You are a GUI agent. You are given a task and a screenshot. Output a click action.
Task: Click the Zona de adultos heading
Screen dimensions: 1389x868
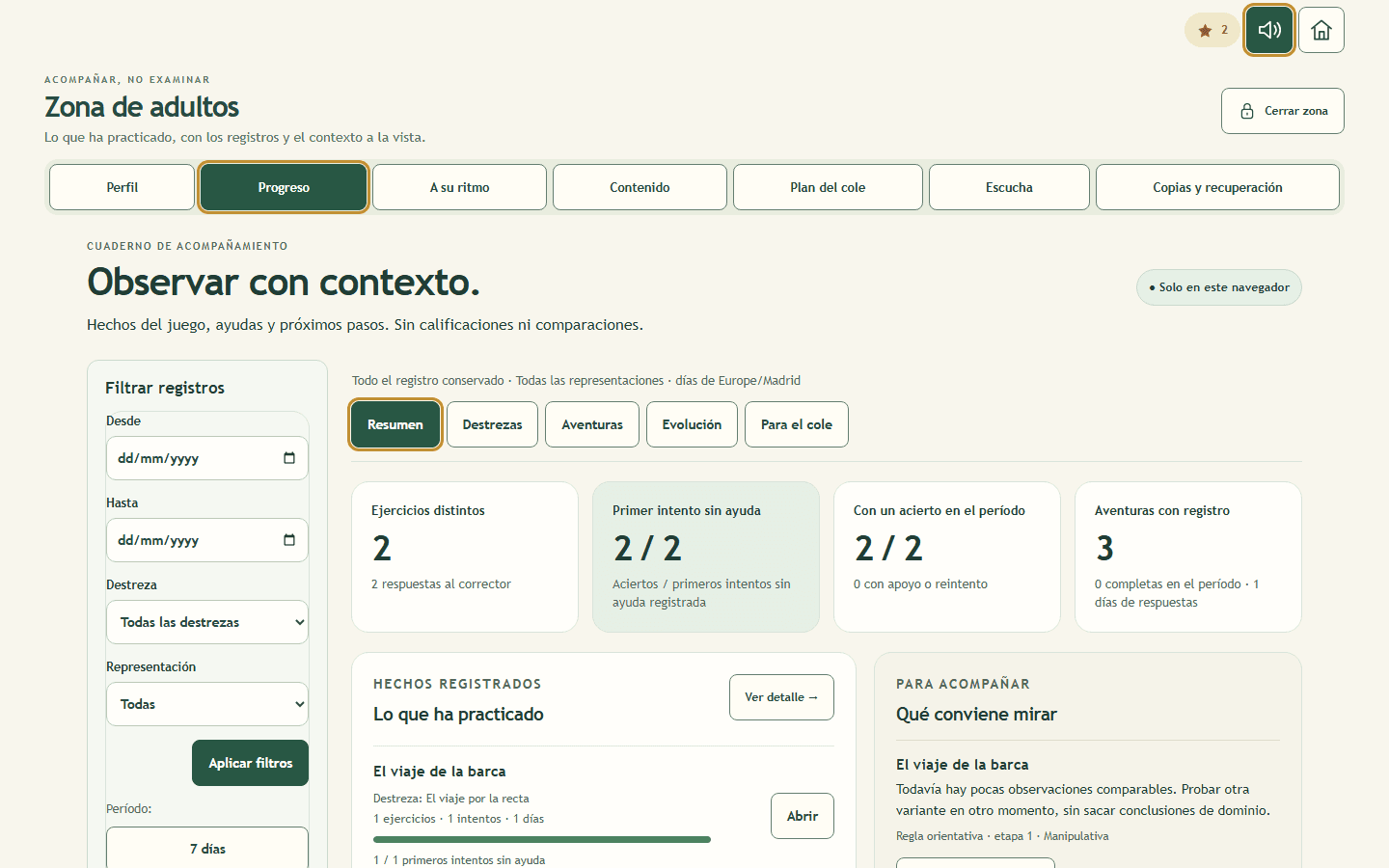(142, 107)
